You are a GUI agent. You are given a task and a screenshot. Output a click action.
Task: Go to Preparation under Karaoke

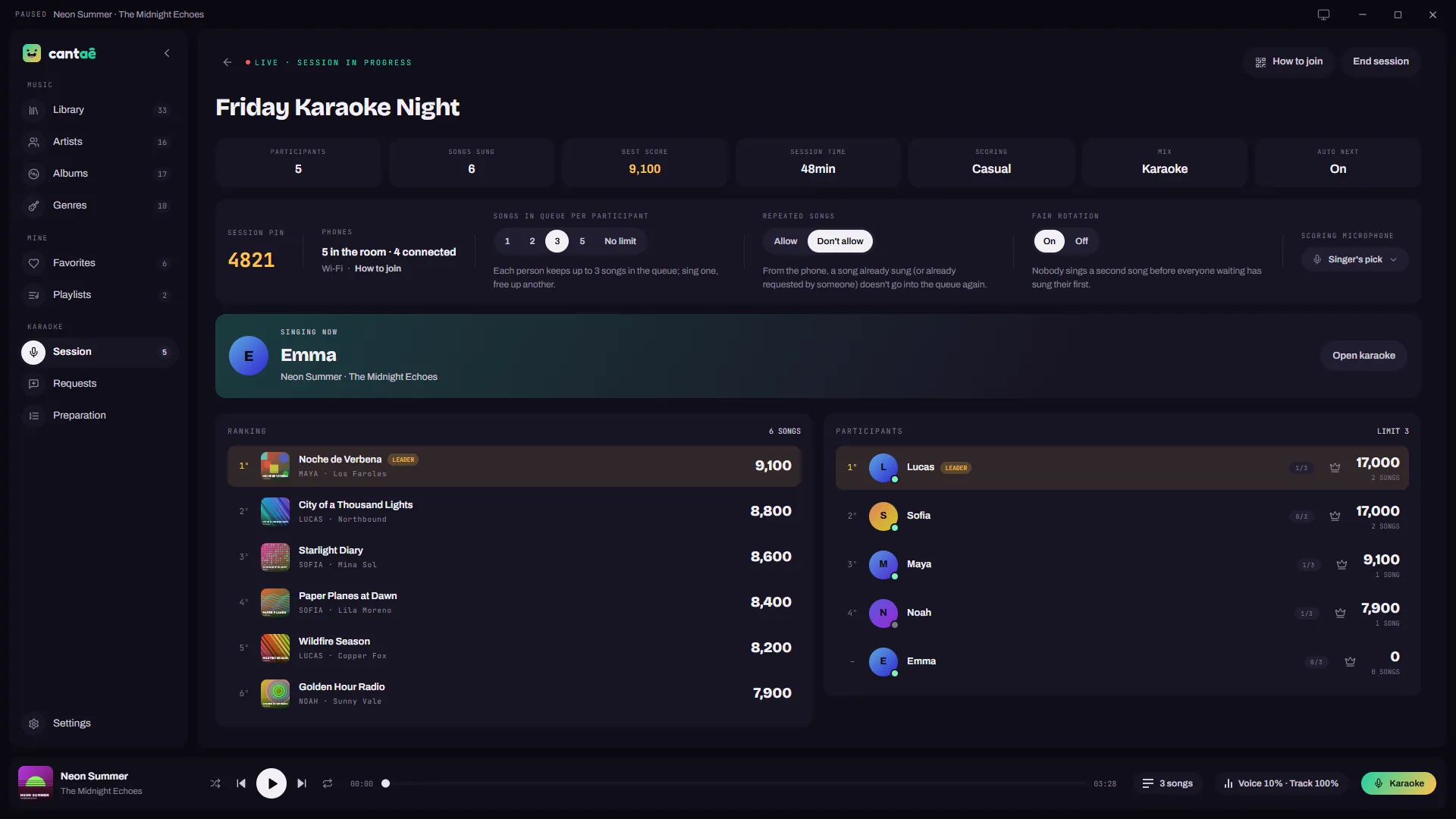[99, 416]
